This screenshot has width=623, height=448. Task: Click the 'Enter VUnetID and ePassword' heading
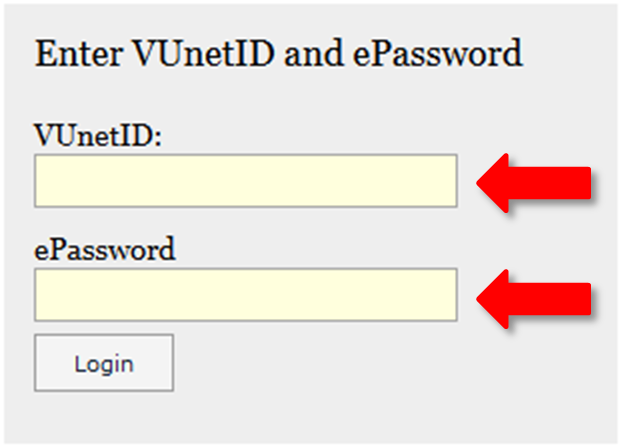(x=278, y=53)
